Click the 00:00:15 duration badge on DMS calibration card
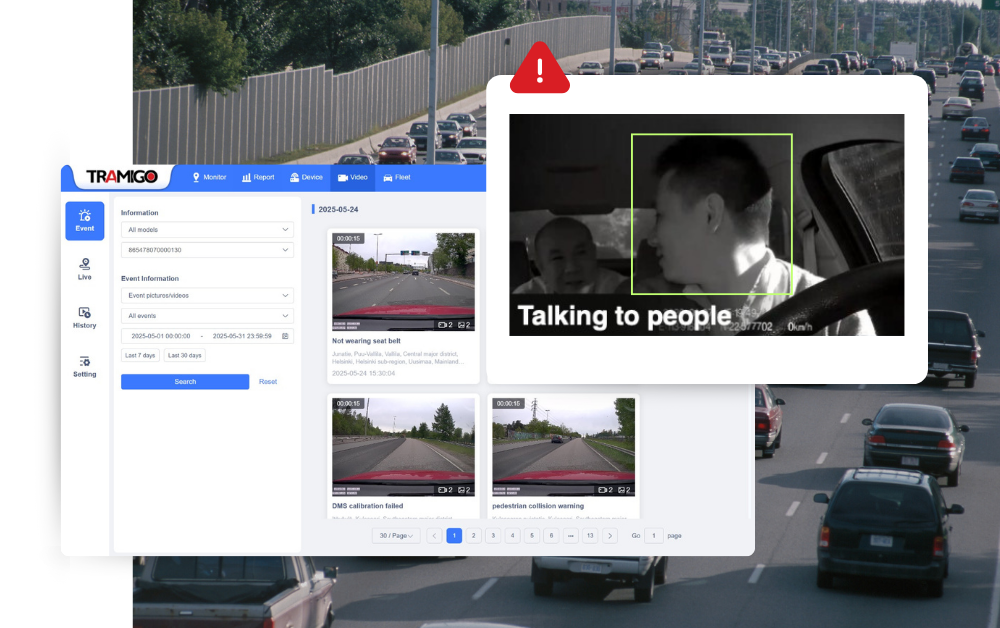Screen dimensions: 1000x628 (348, 404)
